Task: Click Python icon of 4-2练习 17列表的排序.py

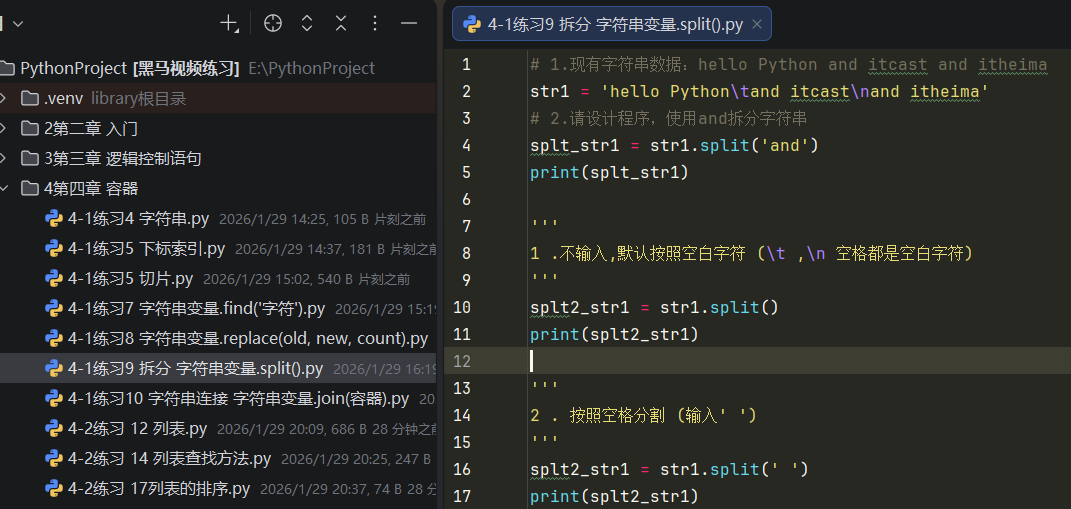Action: point(54,489)
